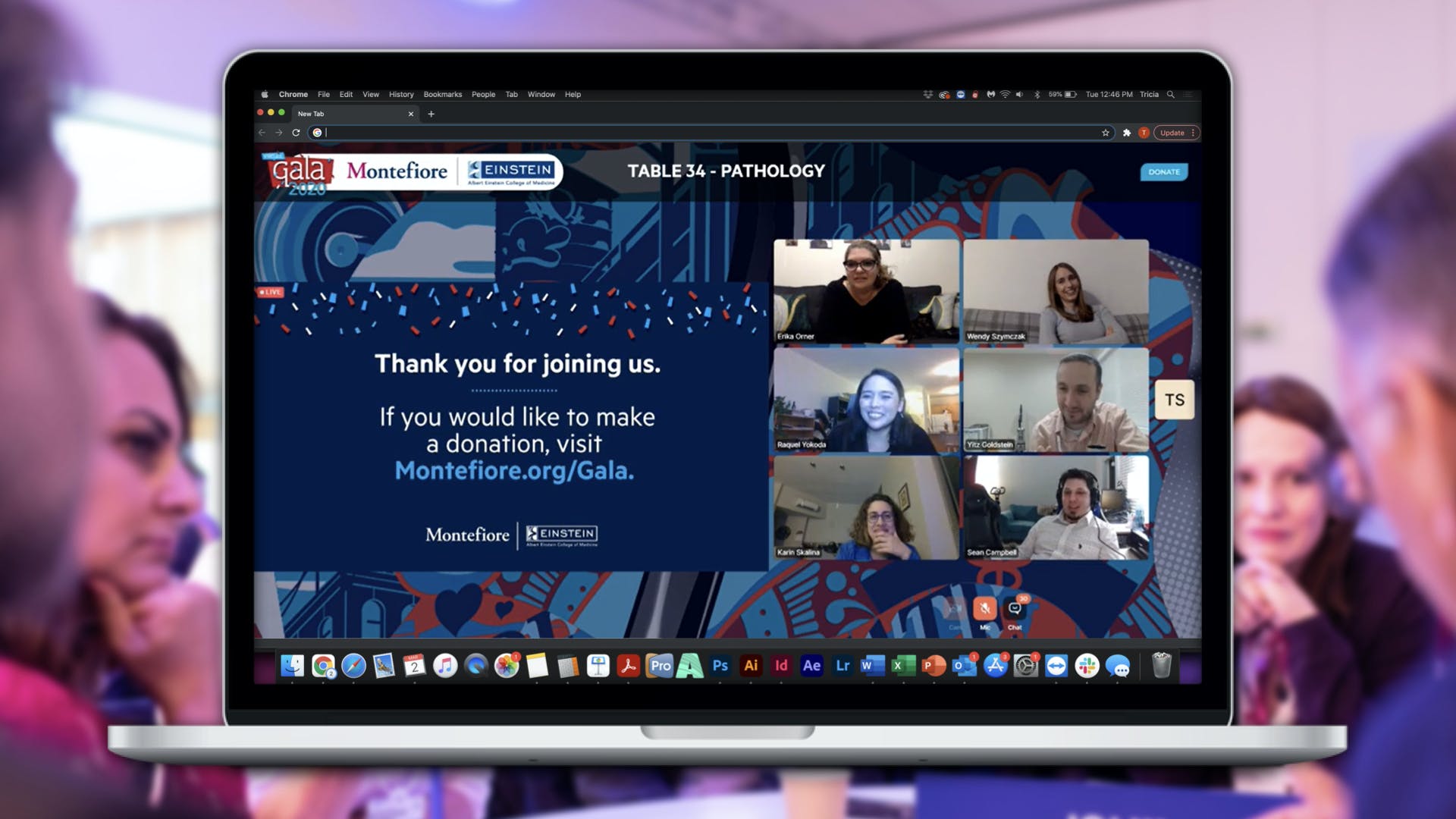
Task: Click the Montefiore.org/Gala donation link
Action: [514, 471]
